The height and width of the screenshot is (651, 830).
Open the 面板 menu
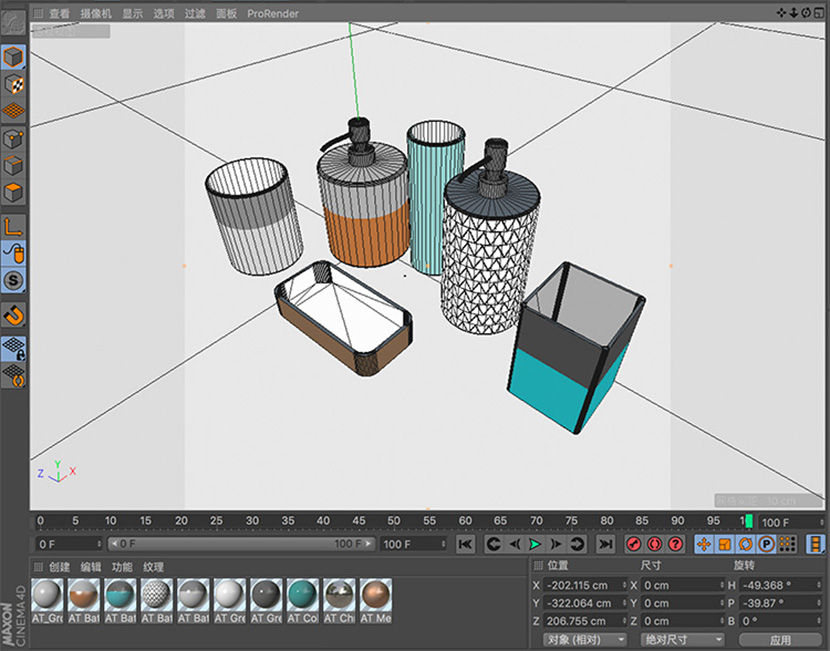[x=226, y=14]
